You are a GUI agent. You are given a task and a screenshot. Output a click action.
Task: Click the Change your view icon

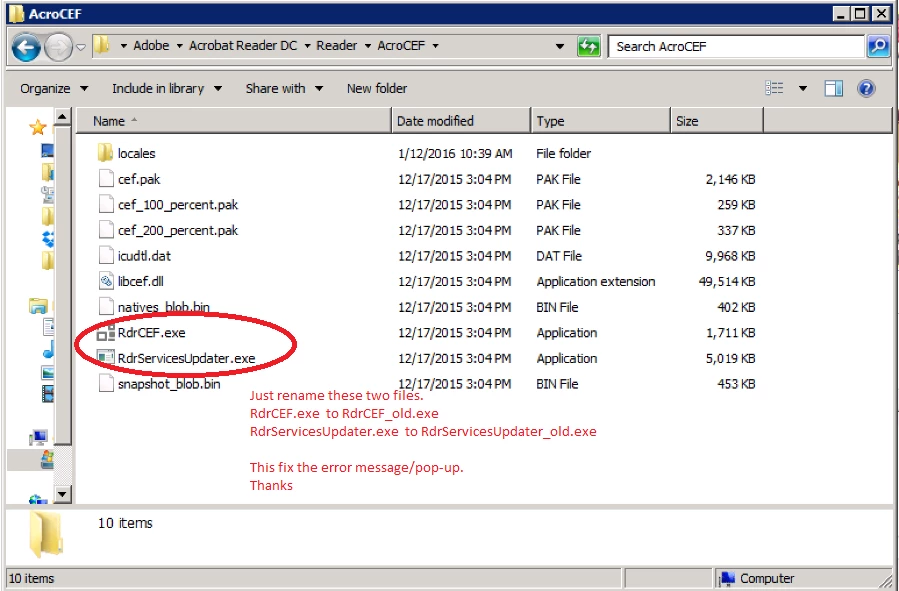click(x=774, y=88)
